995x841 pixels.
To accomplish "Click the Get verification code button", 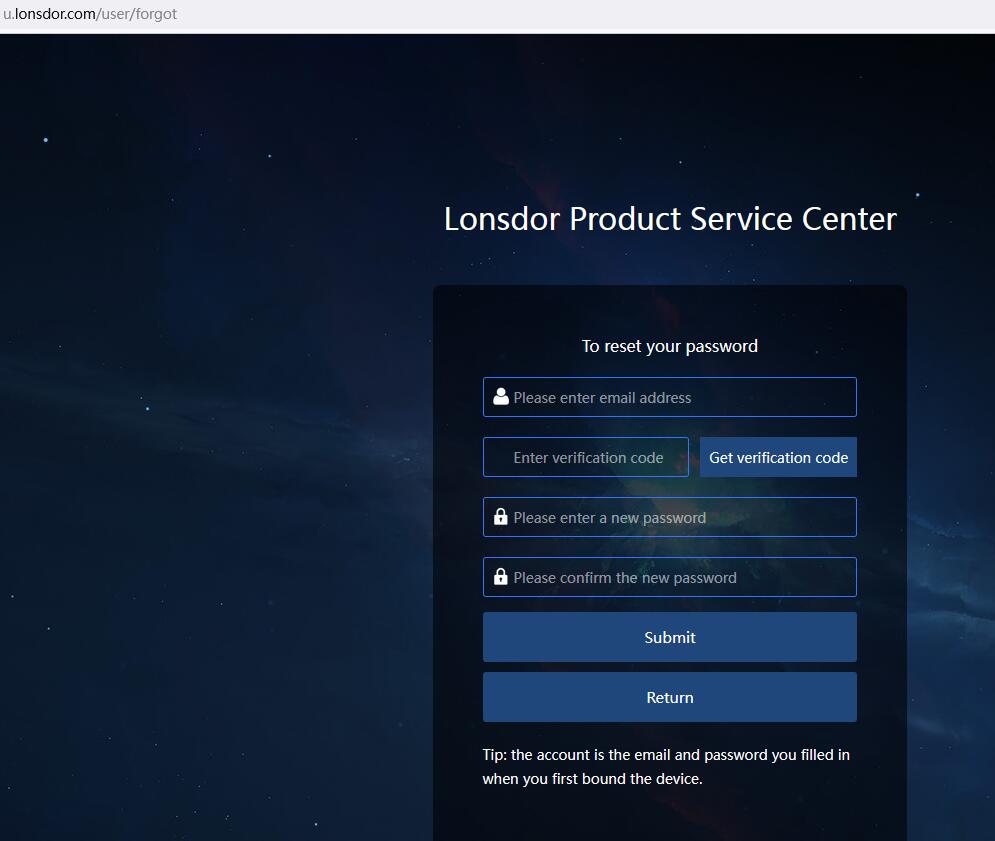I will (778, 457).
